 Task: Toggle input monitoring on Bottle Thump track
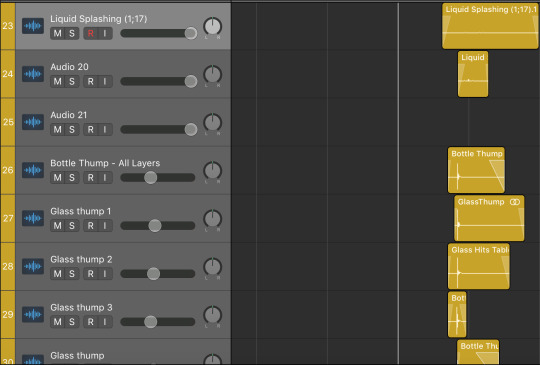tap(105, 178)
